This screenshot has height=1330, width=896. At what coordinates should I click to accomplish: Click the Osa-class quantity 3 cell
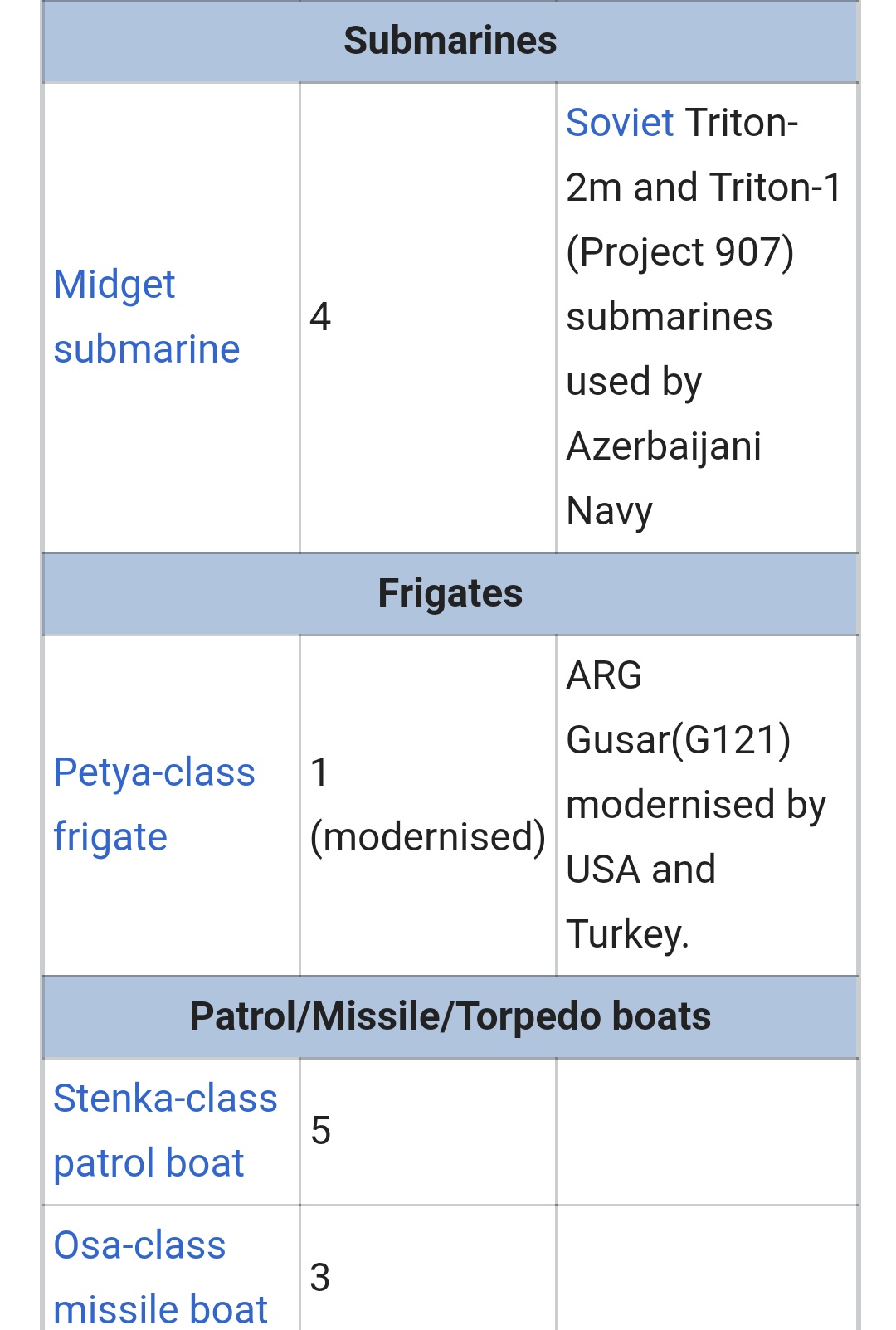(320, 1278)
